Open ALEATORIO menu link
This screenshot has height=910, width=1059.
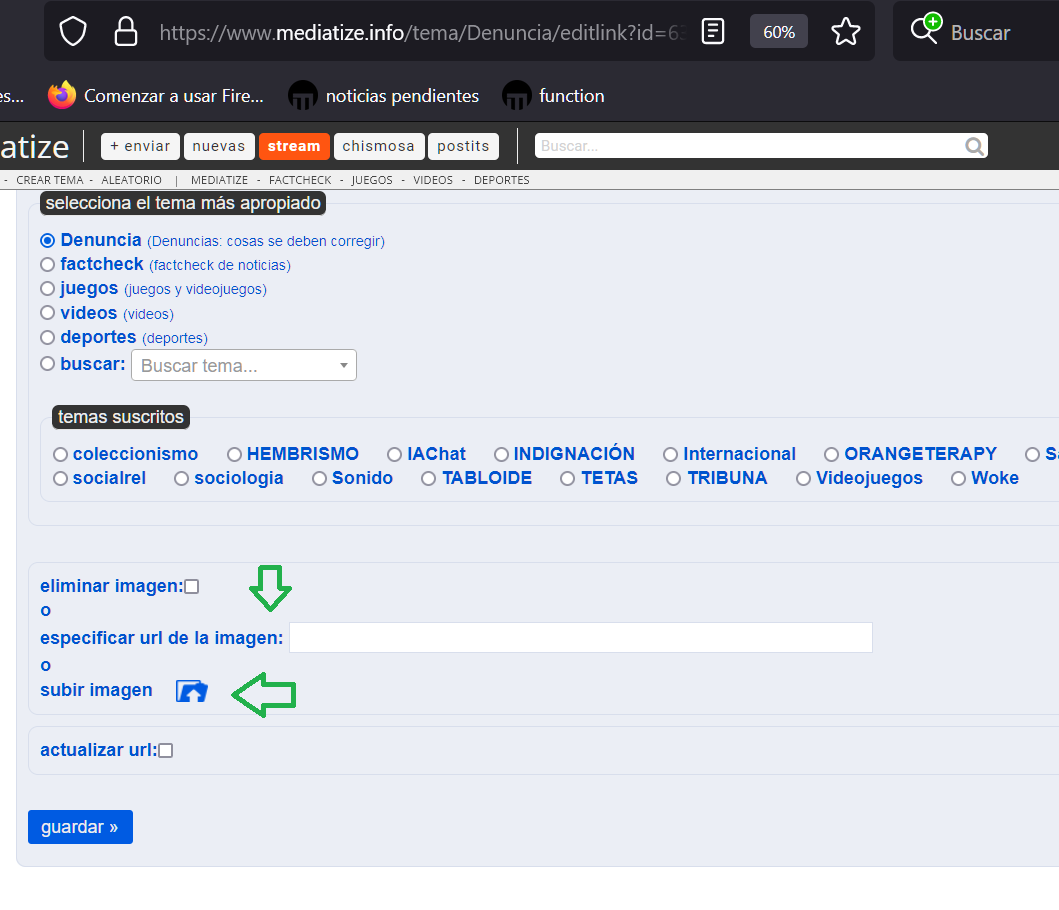click(x=132, y=180)
